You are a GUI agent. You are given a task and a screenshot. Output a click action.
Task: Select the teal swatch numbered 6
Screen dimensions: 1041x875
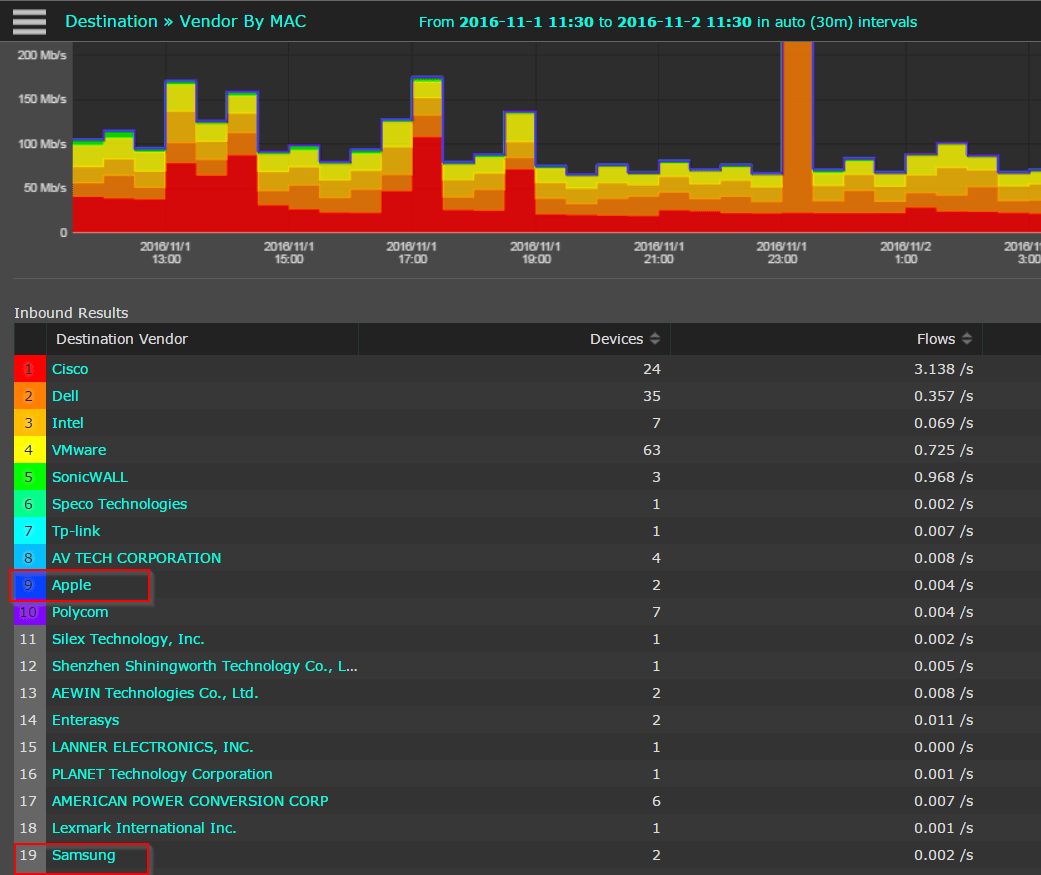tap(30, 504)
